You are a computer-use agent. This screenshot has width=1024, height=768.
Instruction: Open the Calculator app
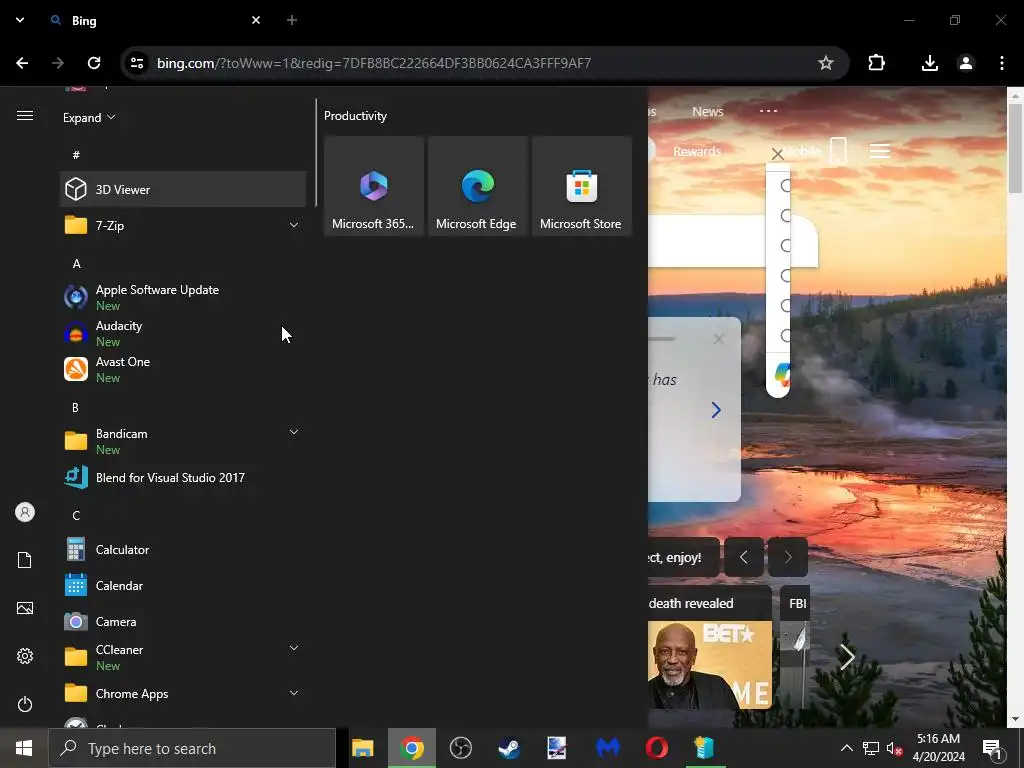[x=183, y=549]
